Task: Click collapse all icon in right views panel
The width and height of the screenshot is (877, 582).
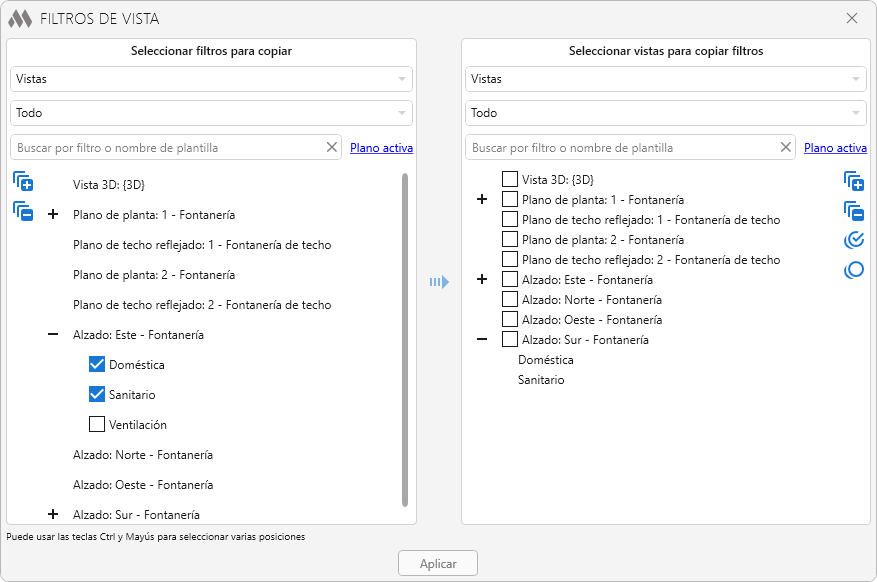Action: click(853, 211)
